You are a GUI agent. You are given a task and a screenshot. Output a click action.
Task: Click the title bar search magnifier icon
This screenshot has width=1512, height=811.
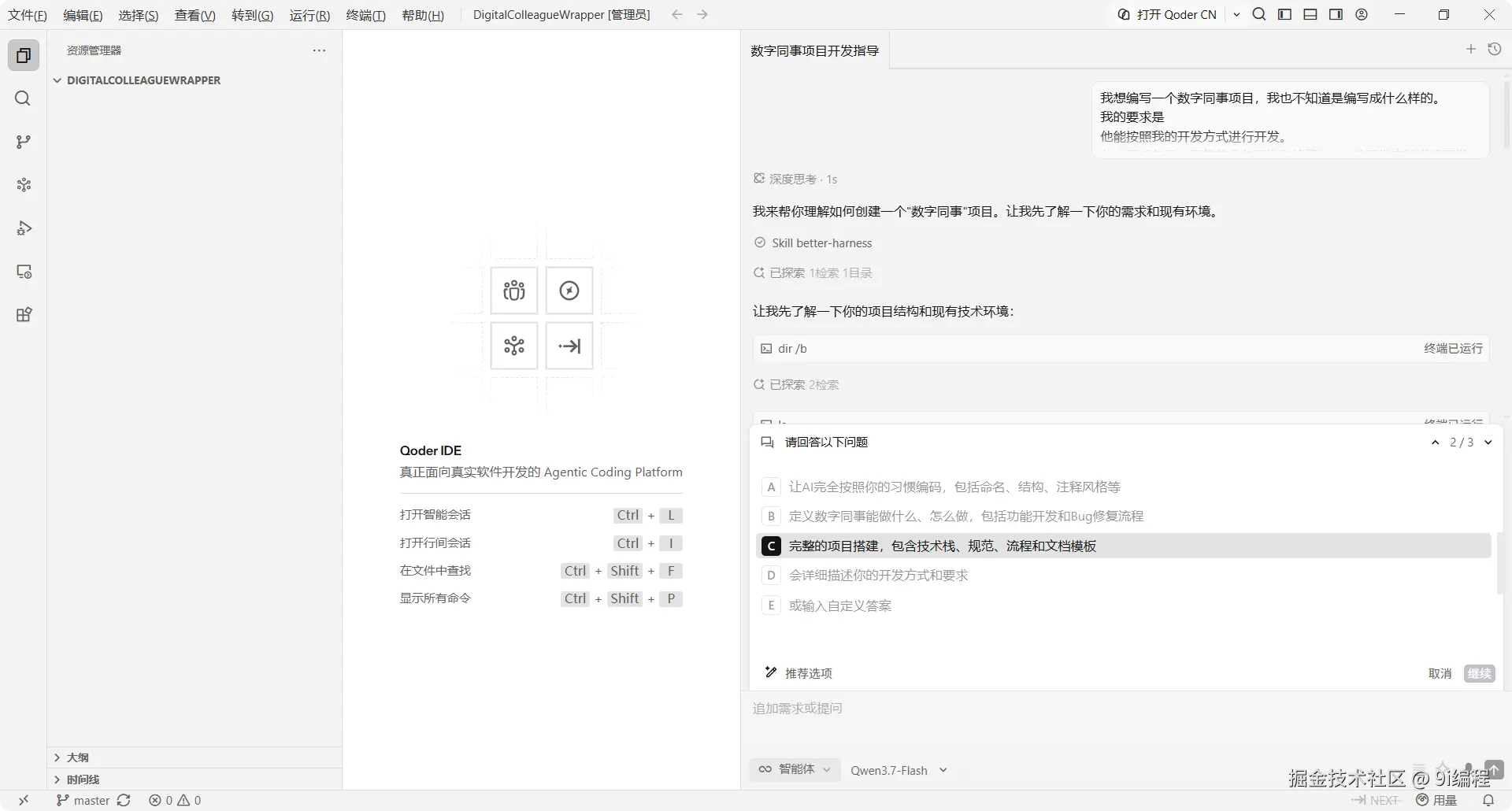(x=1259, y=14)
